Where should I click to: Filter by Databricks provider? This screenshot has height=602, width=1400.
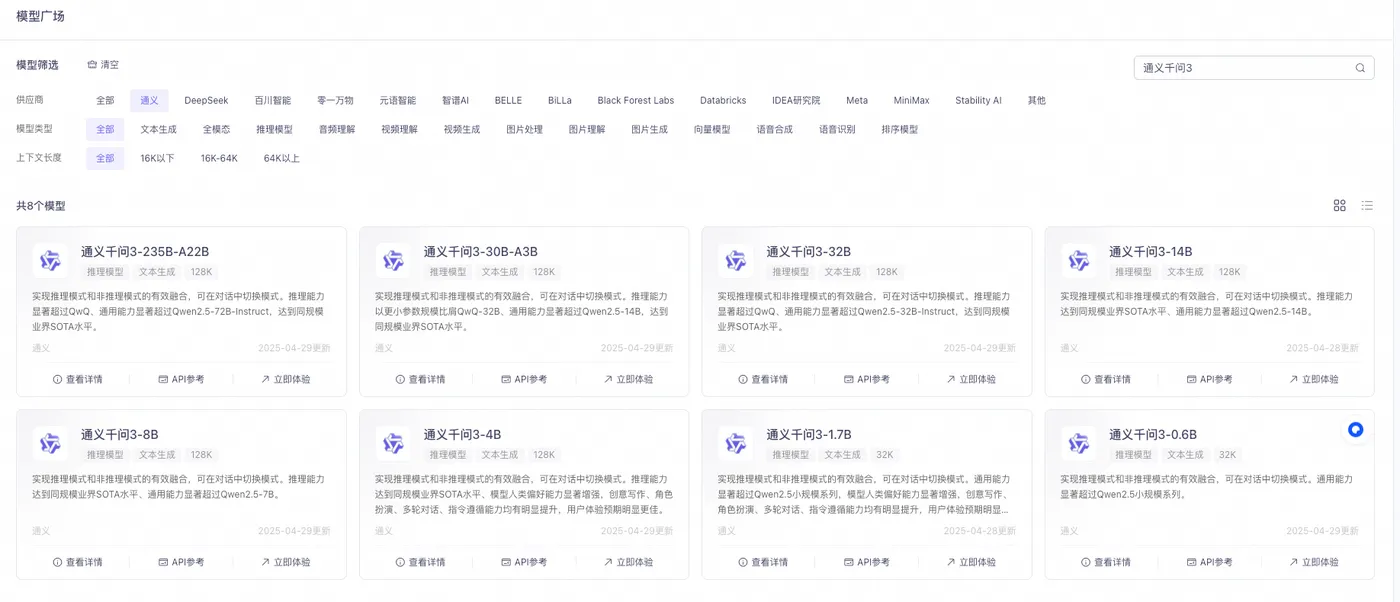(x=723, y=100)
